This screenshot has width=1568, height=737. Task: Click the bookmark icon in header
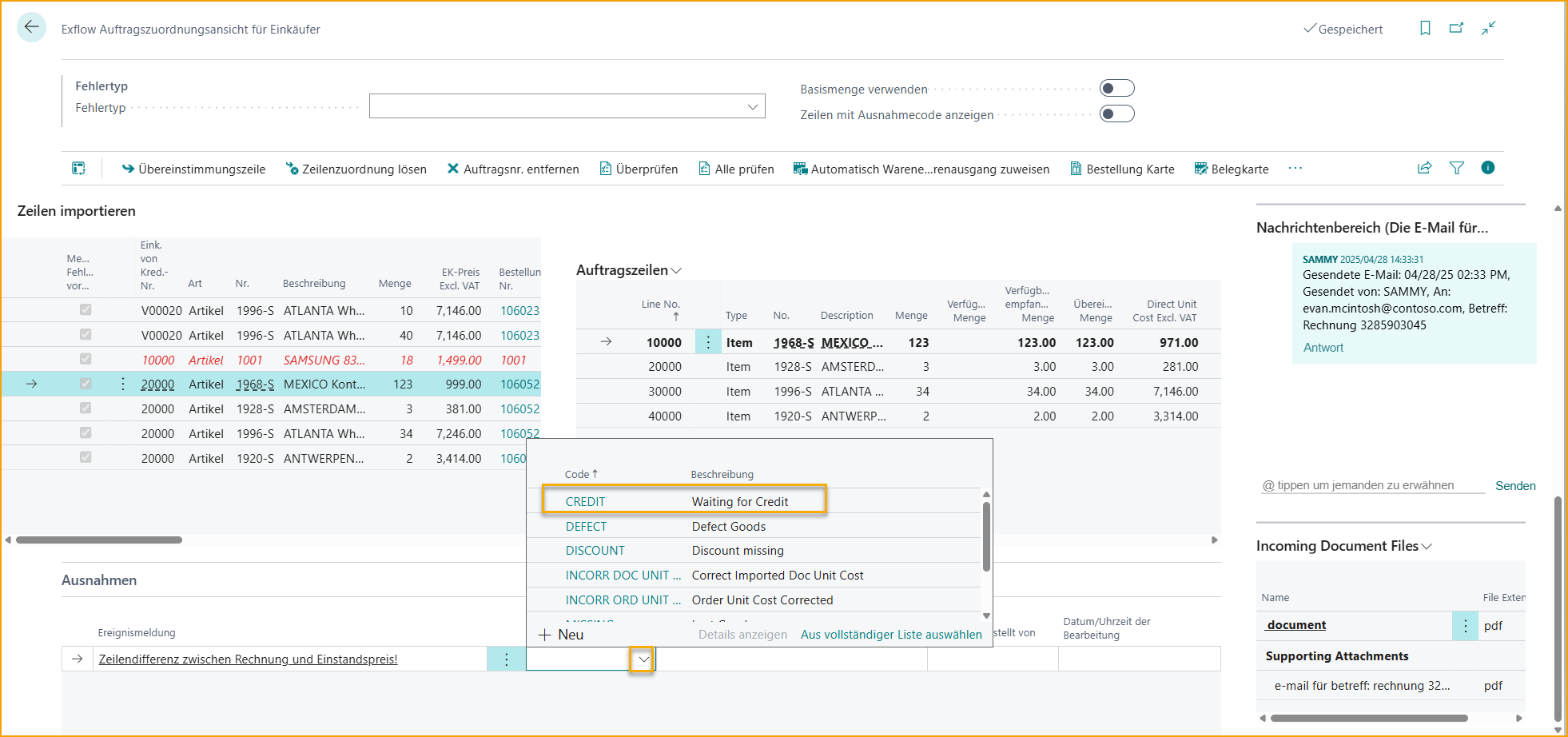pos(1424,28)
